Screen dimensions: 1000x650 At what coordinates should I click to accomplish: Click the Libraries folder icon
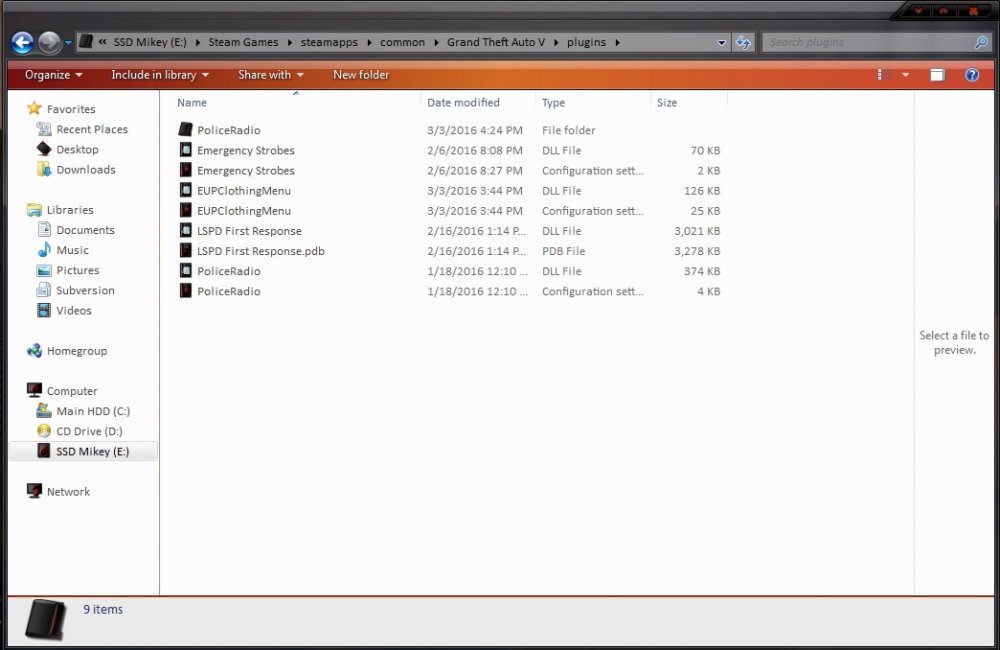34,209
